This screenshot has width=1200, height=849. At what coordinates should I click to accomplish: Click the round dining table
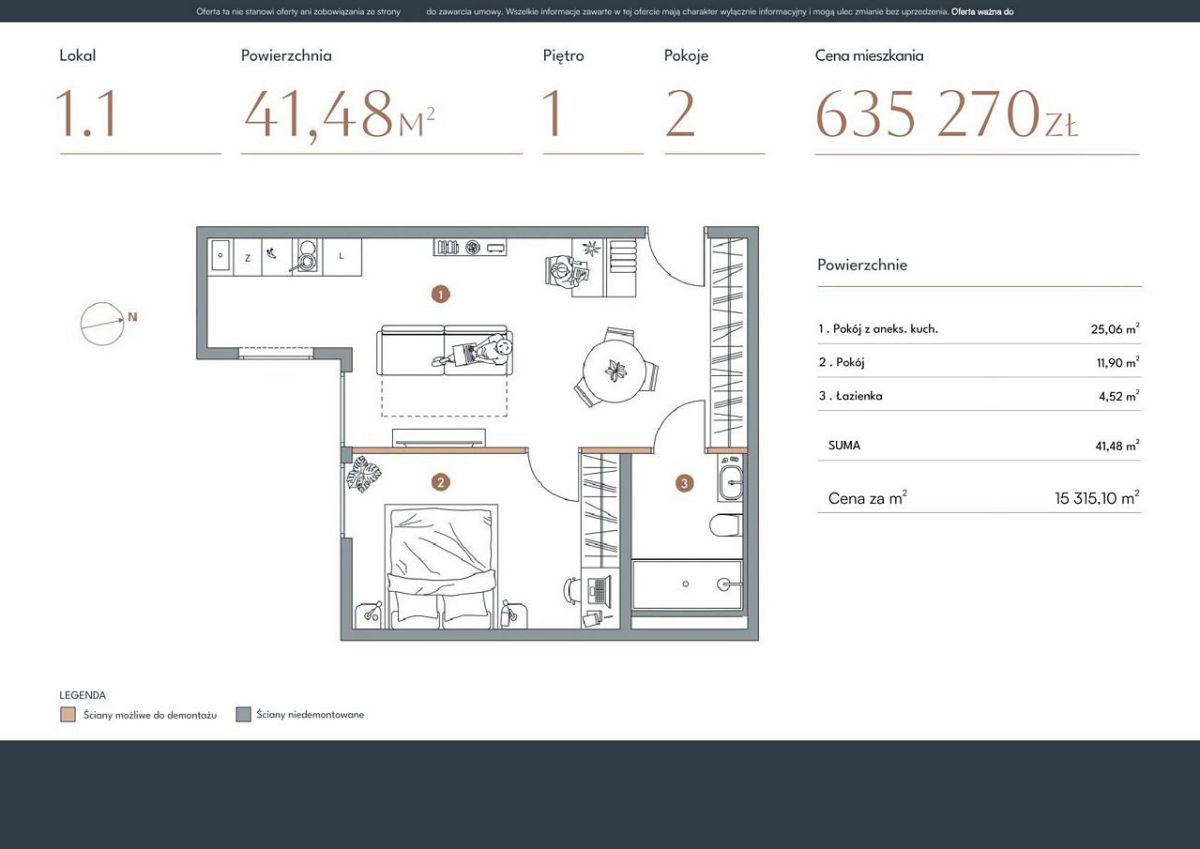point(615,370)
